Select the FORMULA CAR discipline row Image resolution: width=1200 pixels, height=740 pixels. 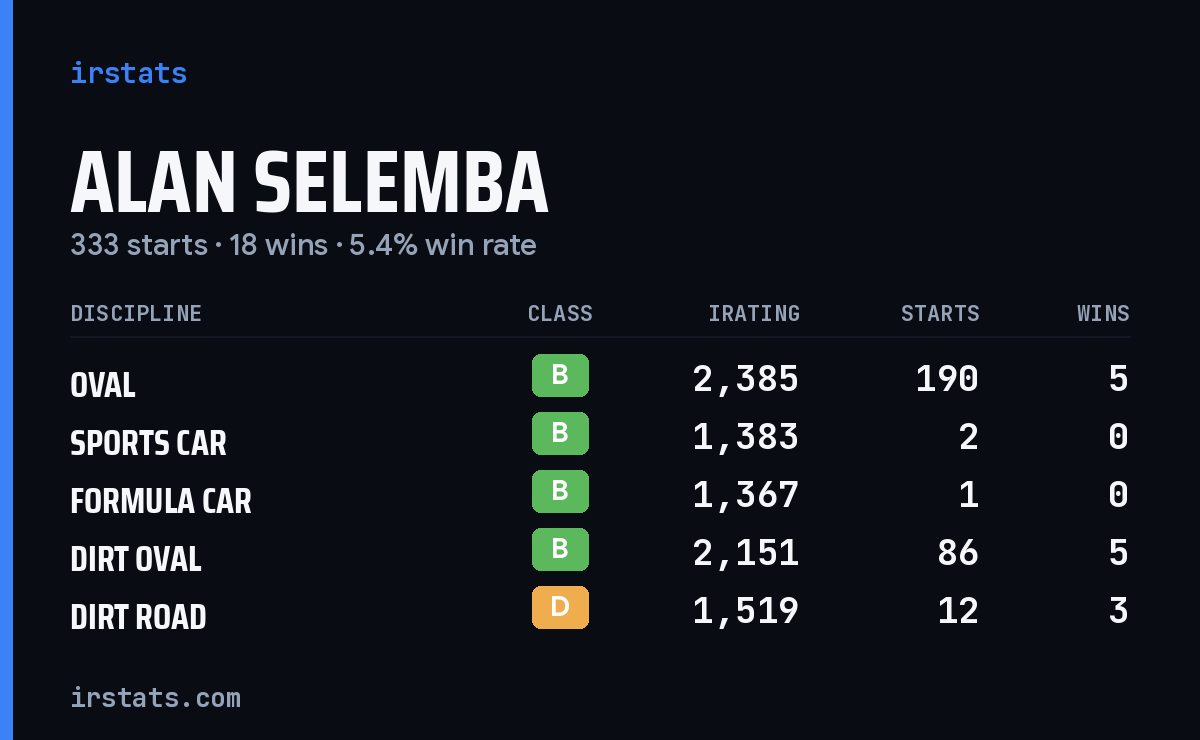600,495
